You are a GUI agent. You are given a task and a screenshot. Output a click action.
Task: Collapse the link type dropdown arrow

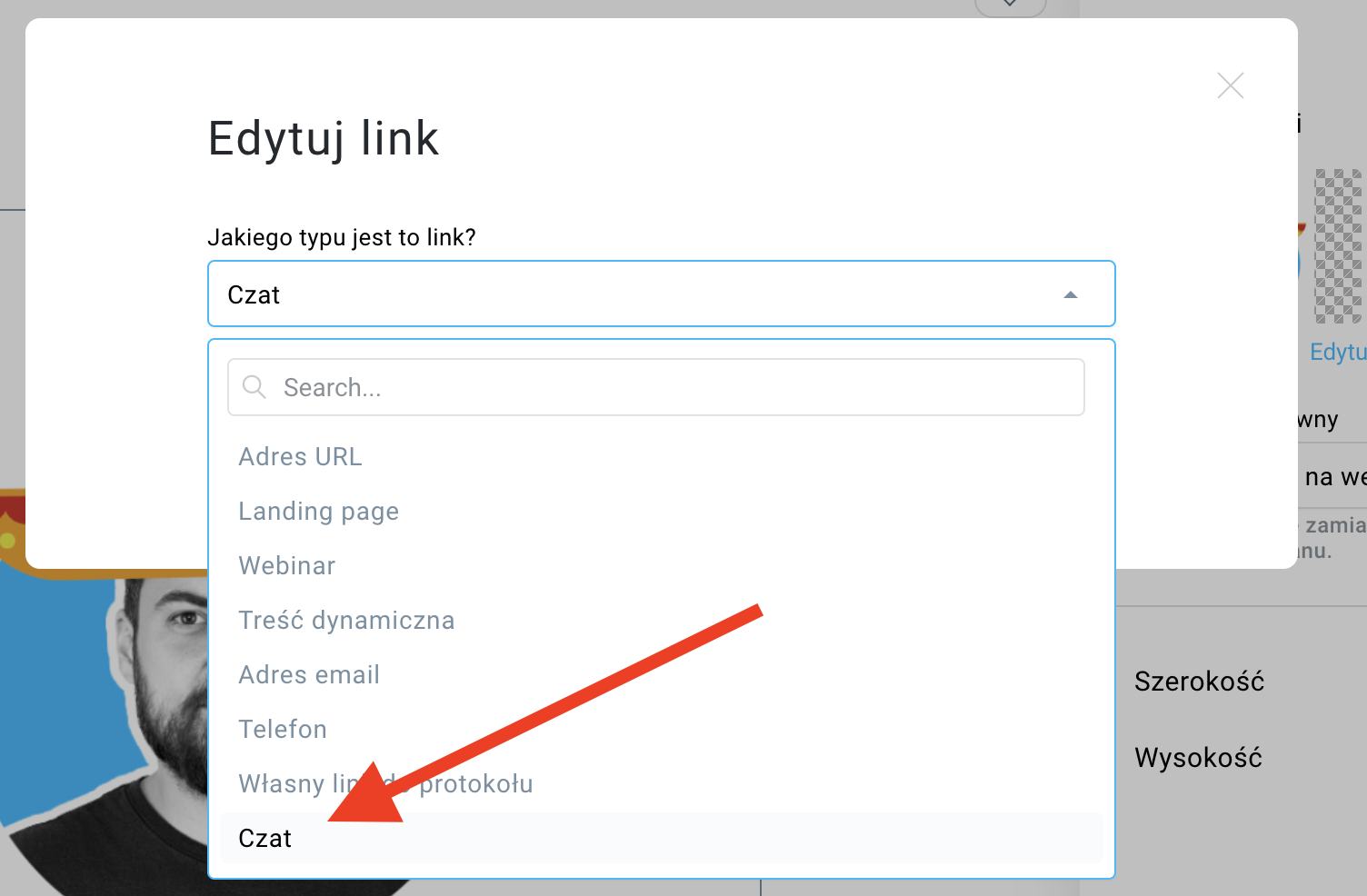[x=1071, y=294]
